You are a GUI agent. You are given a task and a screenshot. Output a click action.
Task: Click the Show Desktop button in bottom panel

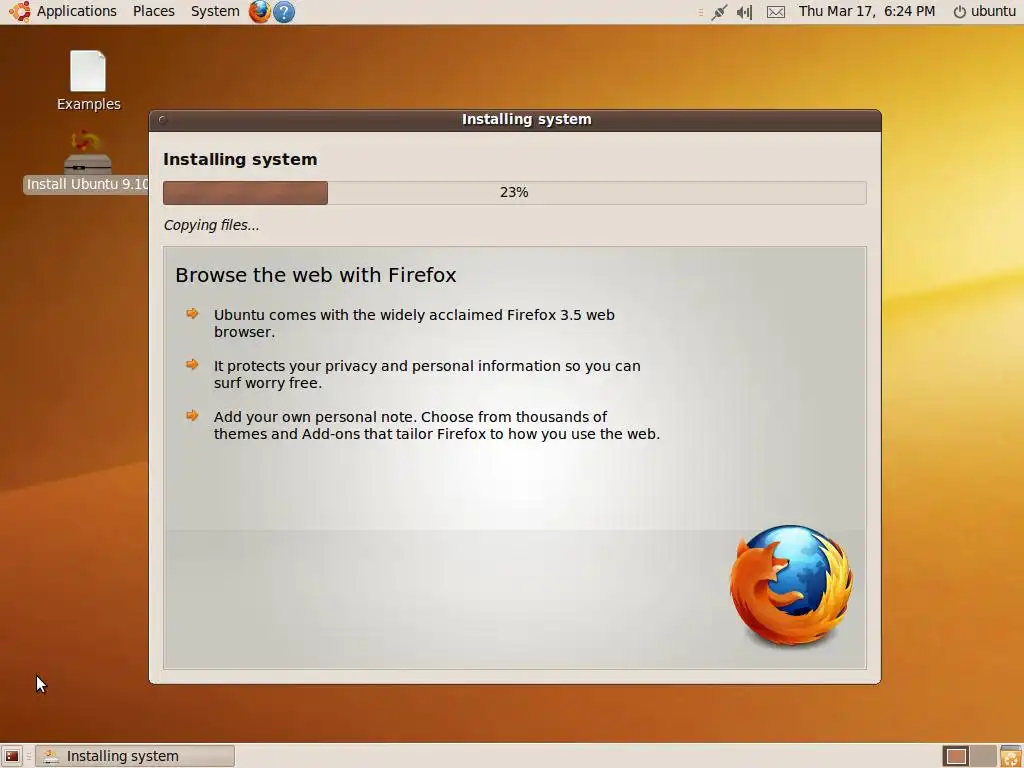12,756
